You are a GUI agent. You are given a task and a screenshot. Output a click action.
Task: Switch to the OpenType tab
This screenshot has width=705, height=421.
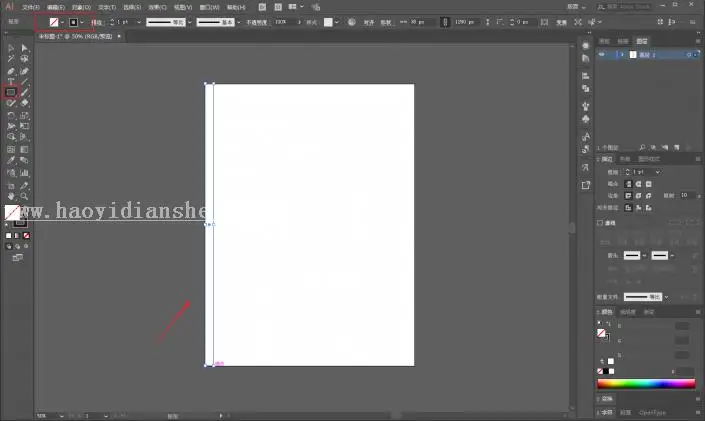pyautogui.click(x=652, y=412)
